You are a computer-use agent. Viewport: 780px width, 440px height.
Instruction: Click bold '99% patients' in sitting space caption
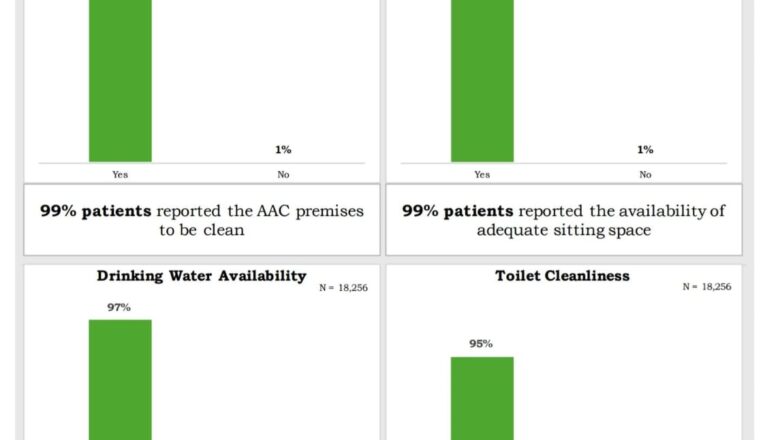pyautogui.click(x=458, y=211)
